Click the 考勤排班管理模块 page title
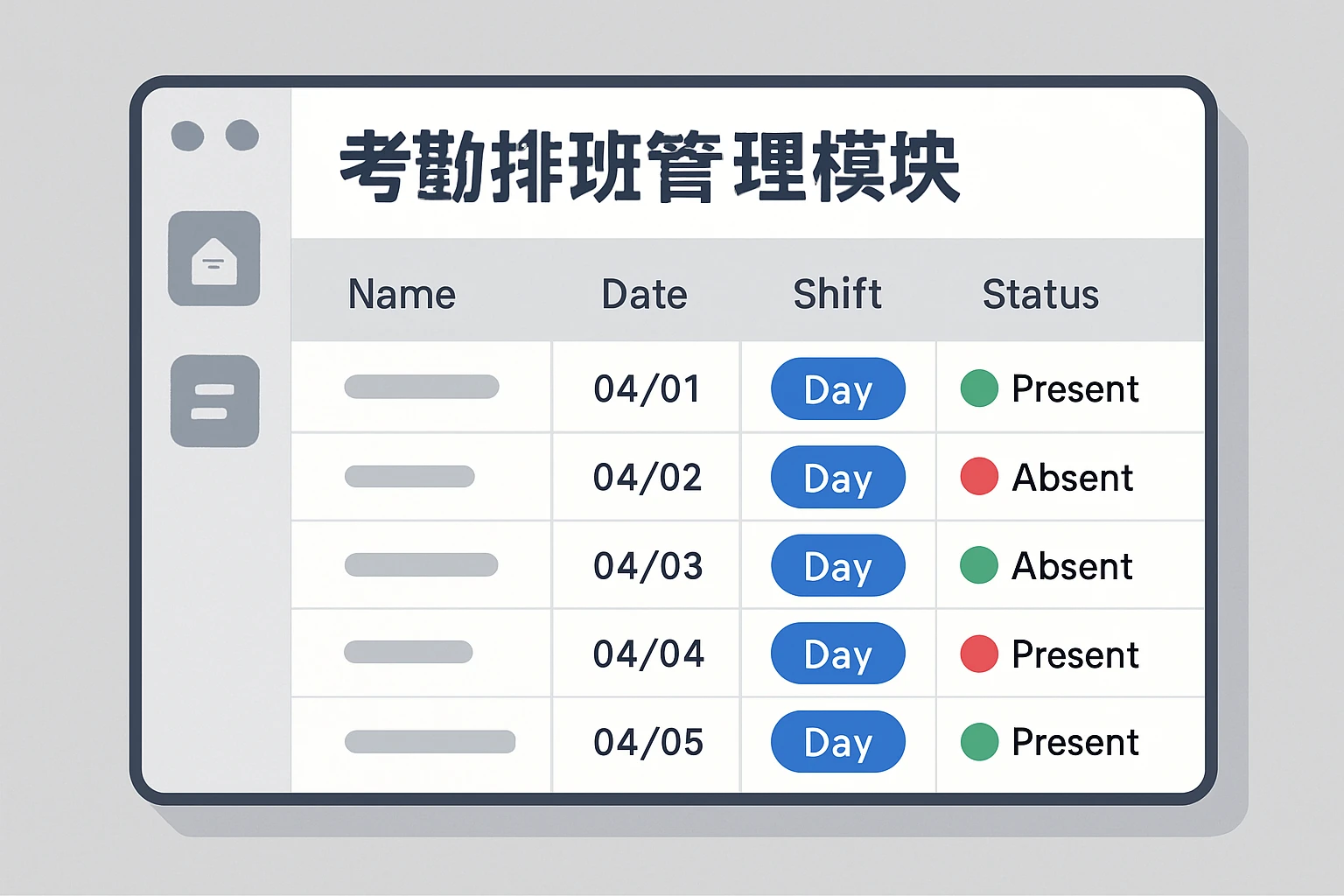The width and height of the screenshot is (1344, 896). tap(649, 166)
